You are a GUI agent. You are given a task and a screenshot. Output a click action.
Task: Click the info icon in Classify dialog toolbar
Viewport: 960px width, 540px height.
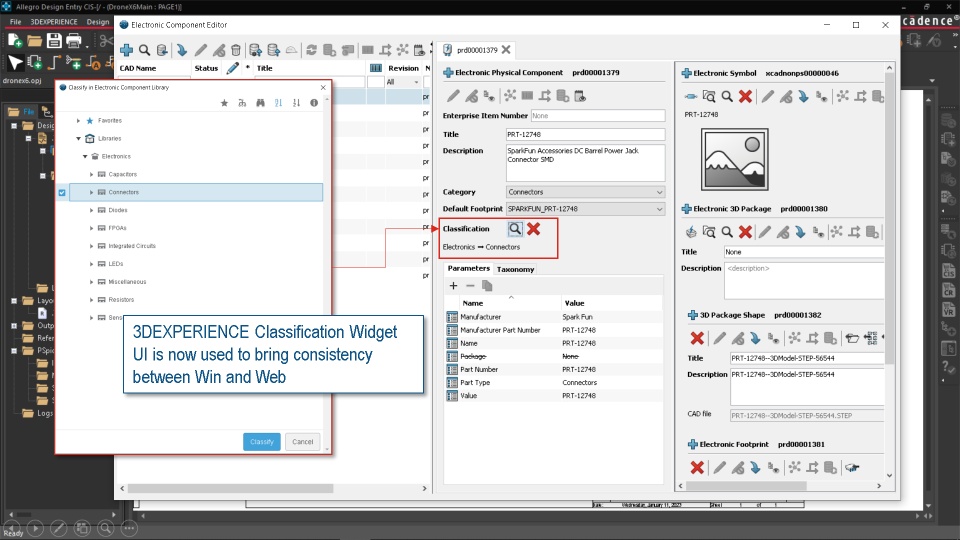coord(314,103)
